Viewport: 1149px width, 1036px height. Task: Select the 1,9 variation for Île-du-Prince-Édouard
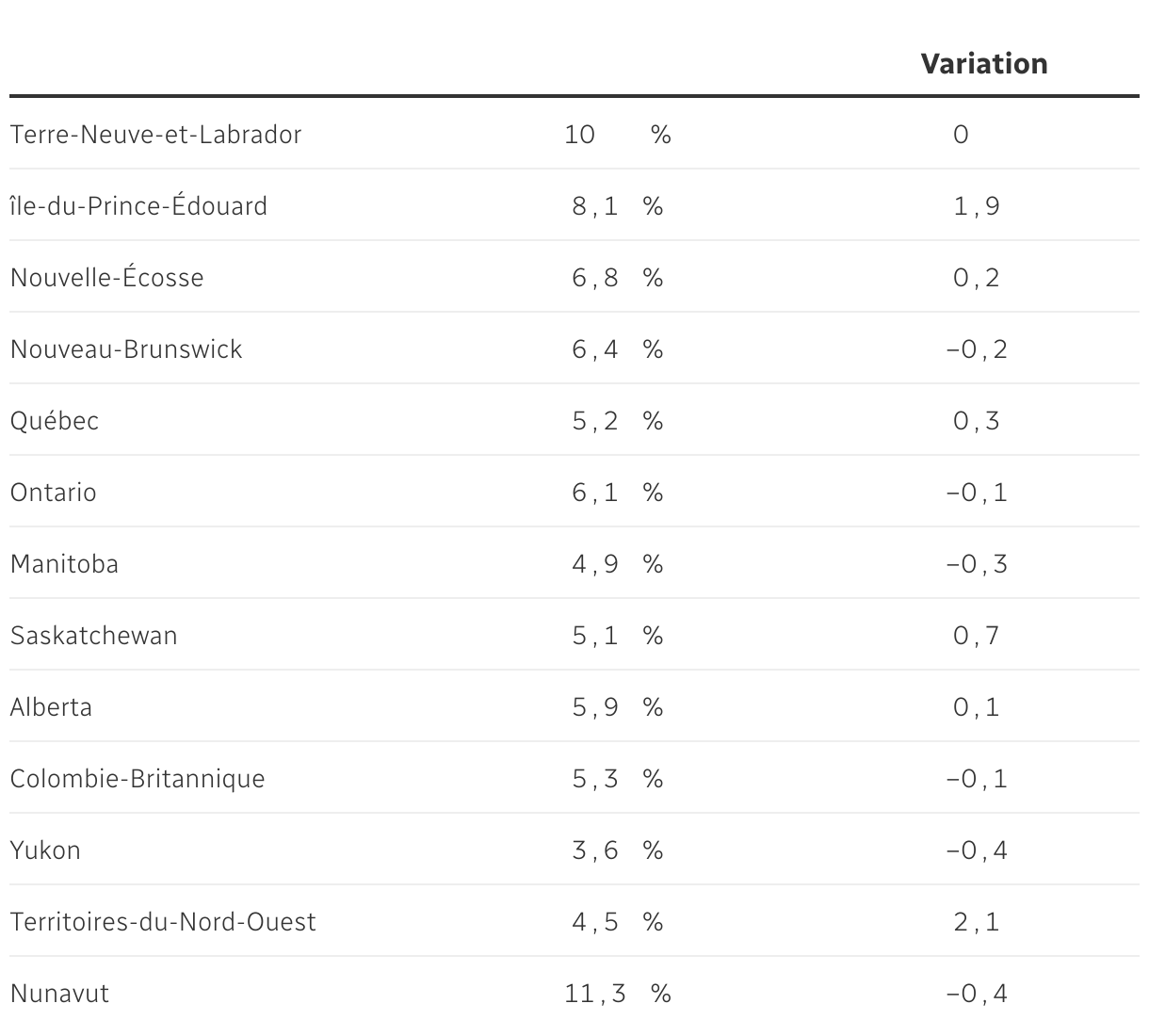[977, 206]
